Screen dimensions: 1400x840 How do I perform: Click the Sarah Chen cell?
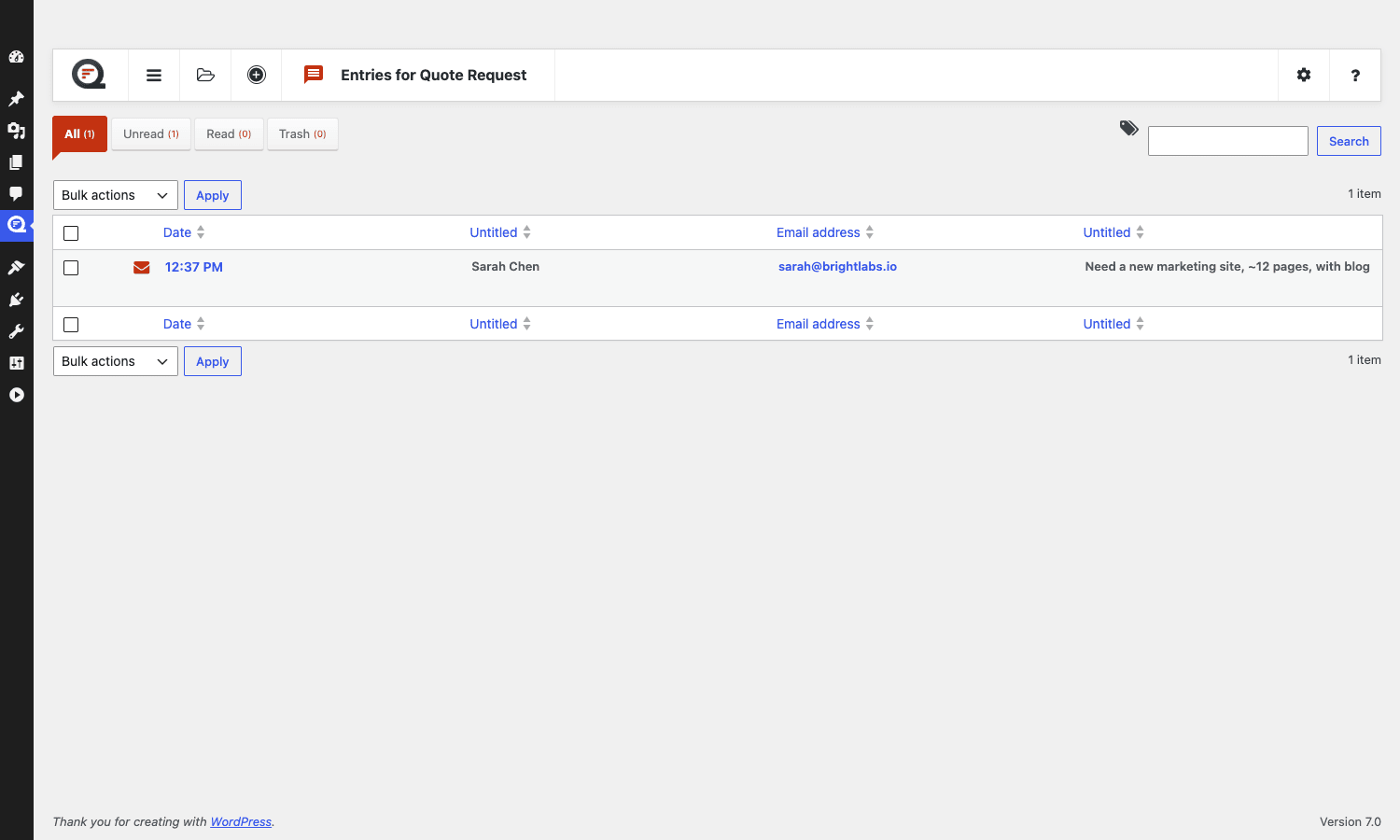click(505, 266)
